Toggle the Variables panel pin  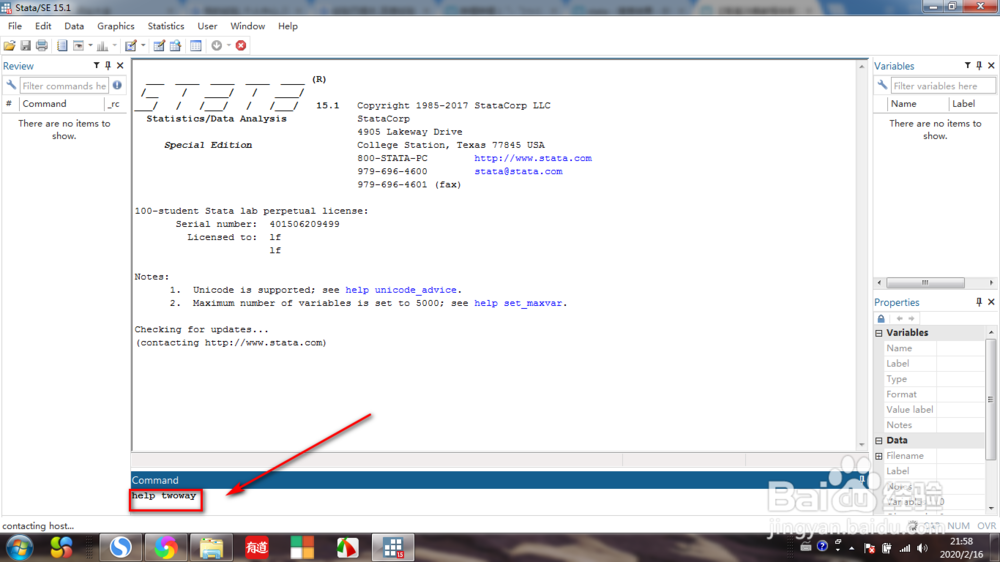pyautogui.click(x=979, y=65)
